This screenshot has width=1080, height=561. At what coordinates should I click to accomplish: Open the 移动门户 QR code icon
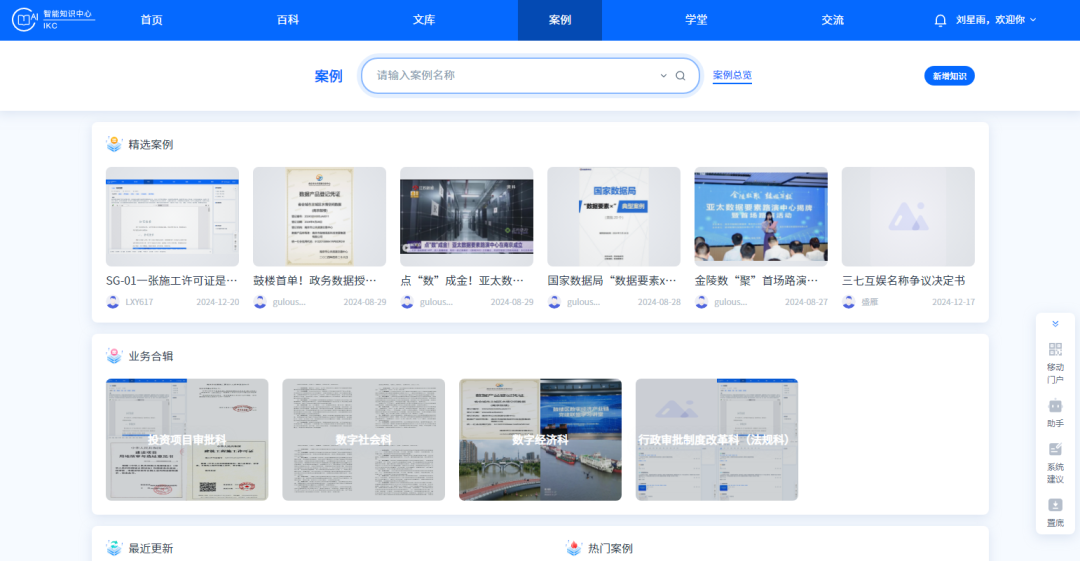coord(1055,349)
